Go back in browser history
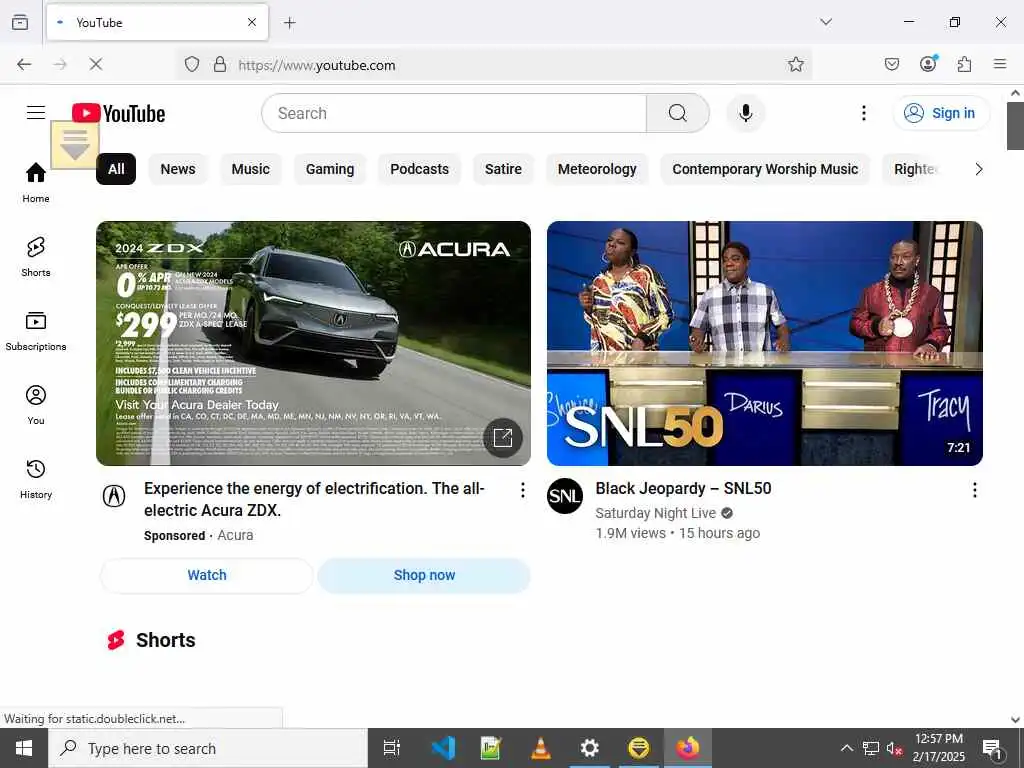 [24, 64]
